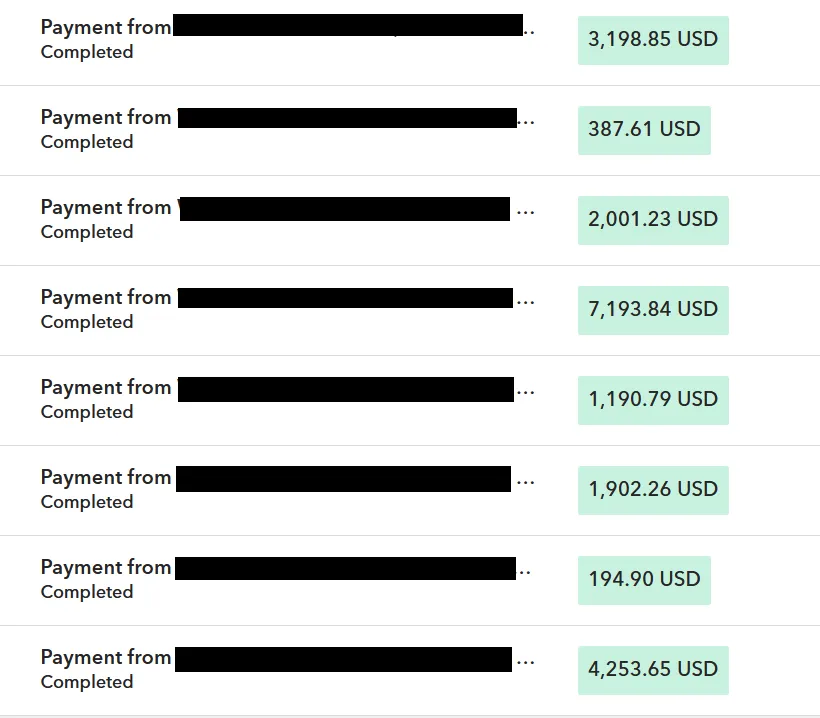
Task: Click the 3,198.85 USD amount badge
Action: click(x=653, y=40)
